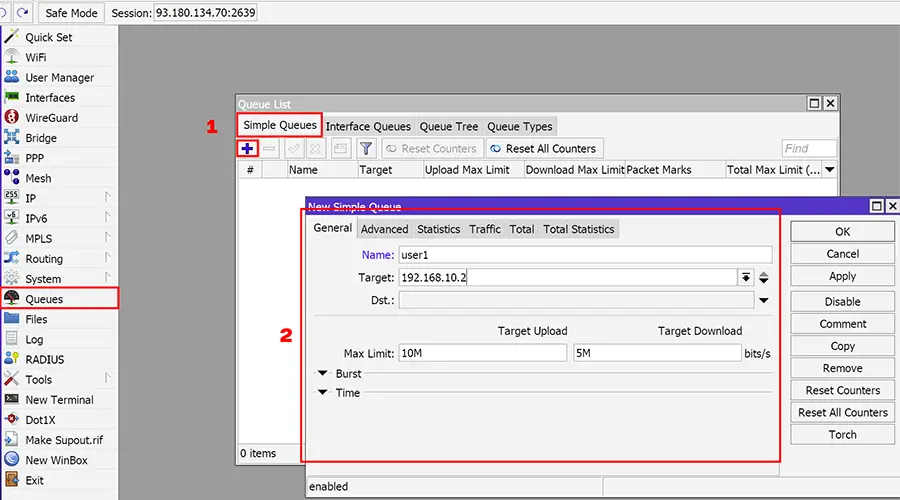Open the Target field dropdown arrow
900x500 pixels.
(x=745, y=277)
